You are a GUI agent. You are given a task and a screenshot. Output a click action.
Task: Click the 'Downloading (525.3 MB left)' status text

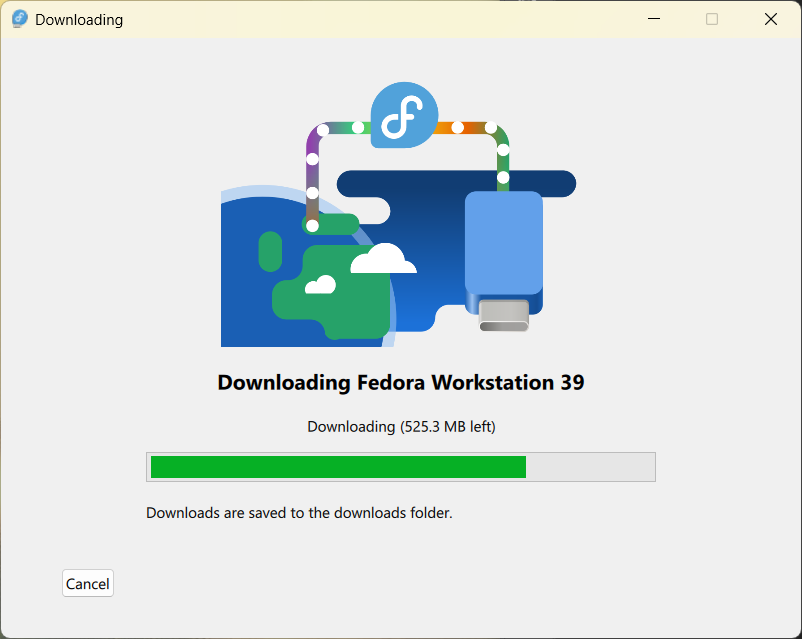point(401,427)
